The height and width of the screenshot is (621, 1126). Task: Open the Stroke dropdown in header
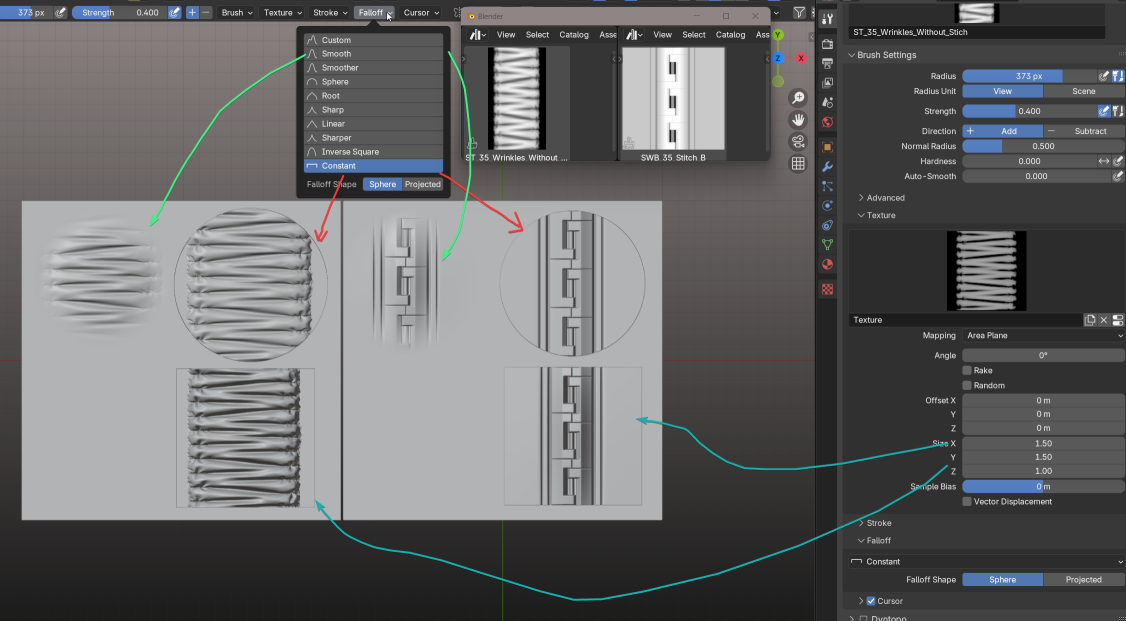click(x=330, y=12)
